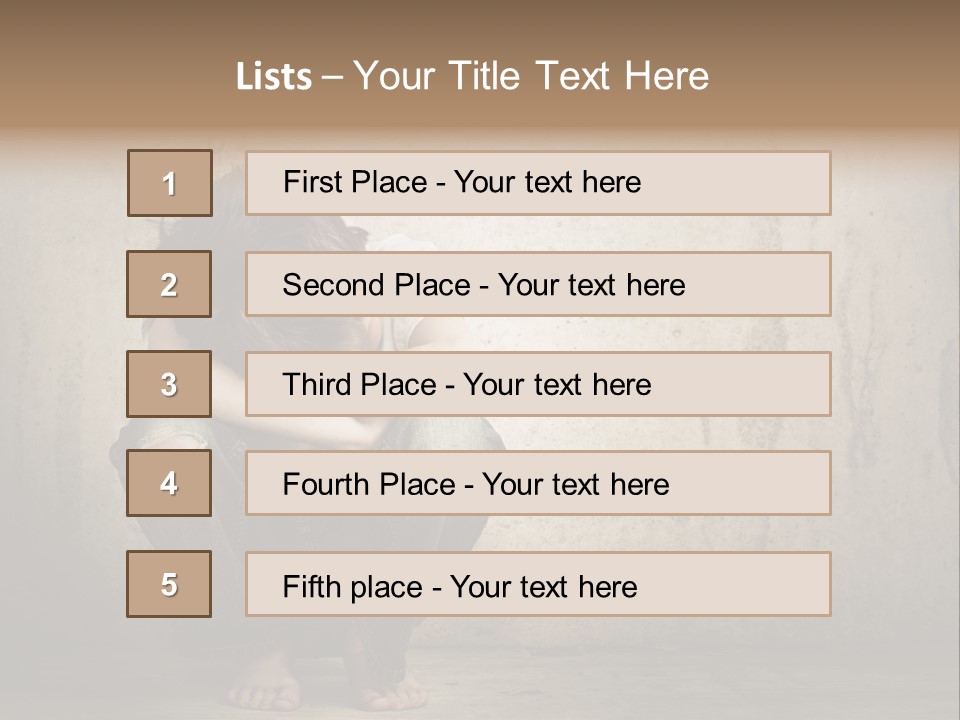This screenshot has width=960, height=720.
Task: Click the number 1 box
Action: pyautogui.click(x=170, y=183)
